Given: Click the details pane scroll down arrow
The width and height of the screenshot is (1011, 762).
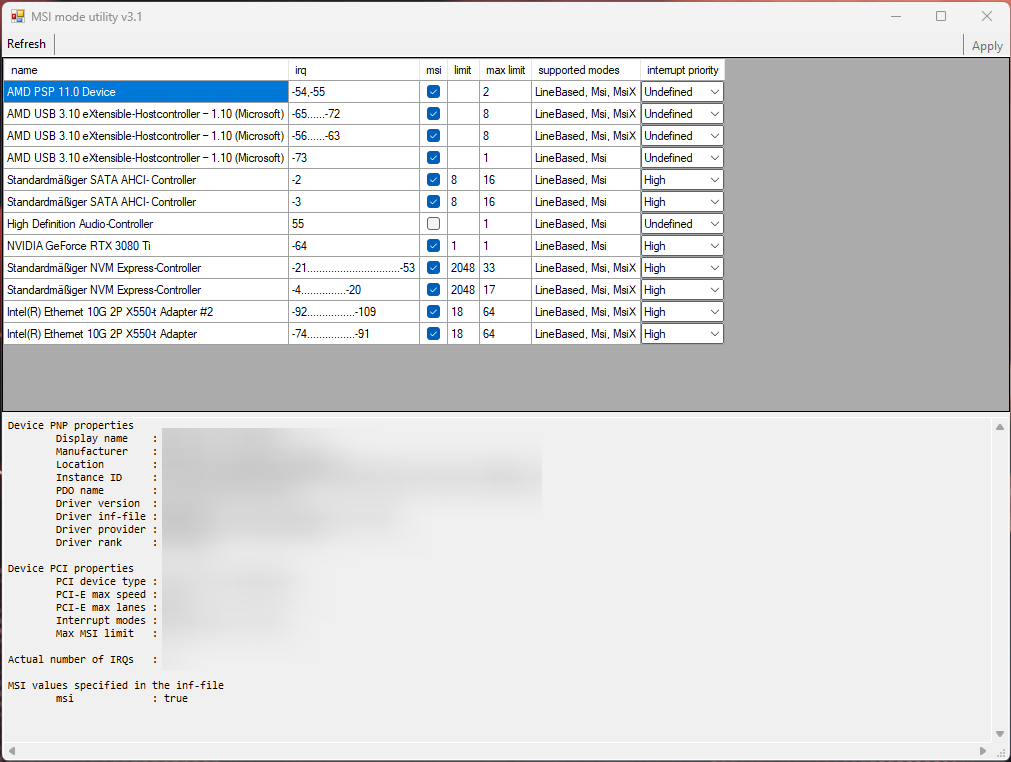Looking at the screenshot, I should [999, 734].
